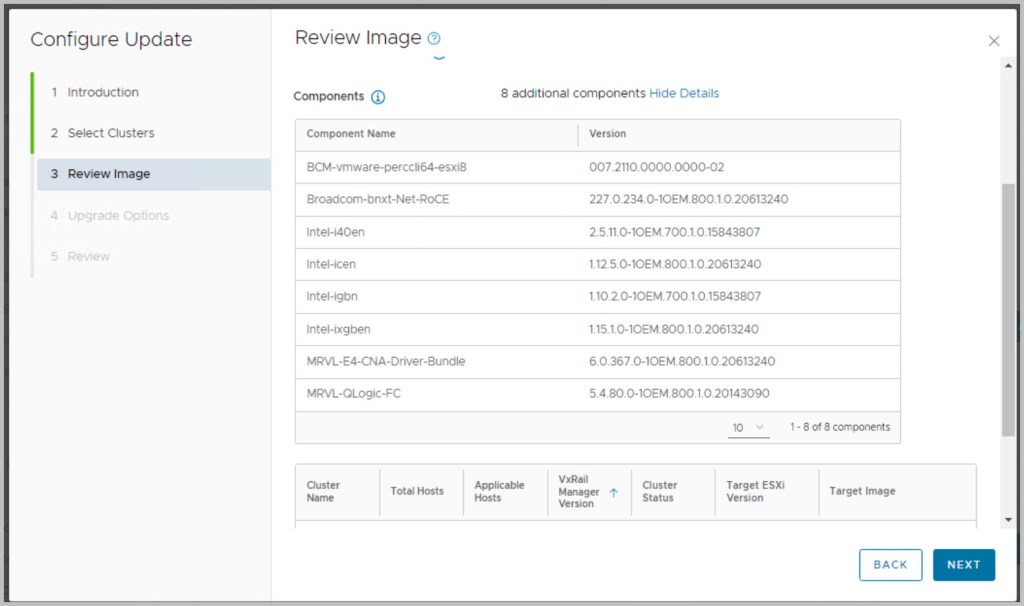Viewport: 1024px width, 606px height.
Task: Click the Version column header
Action: pos(608,134)
